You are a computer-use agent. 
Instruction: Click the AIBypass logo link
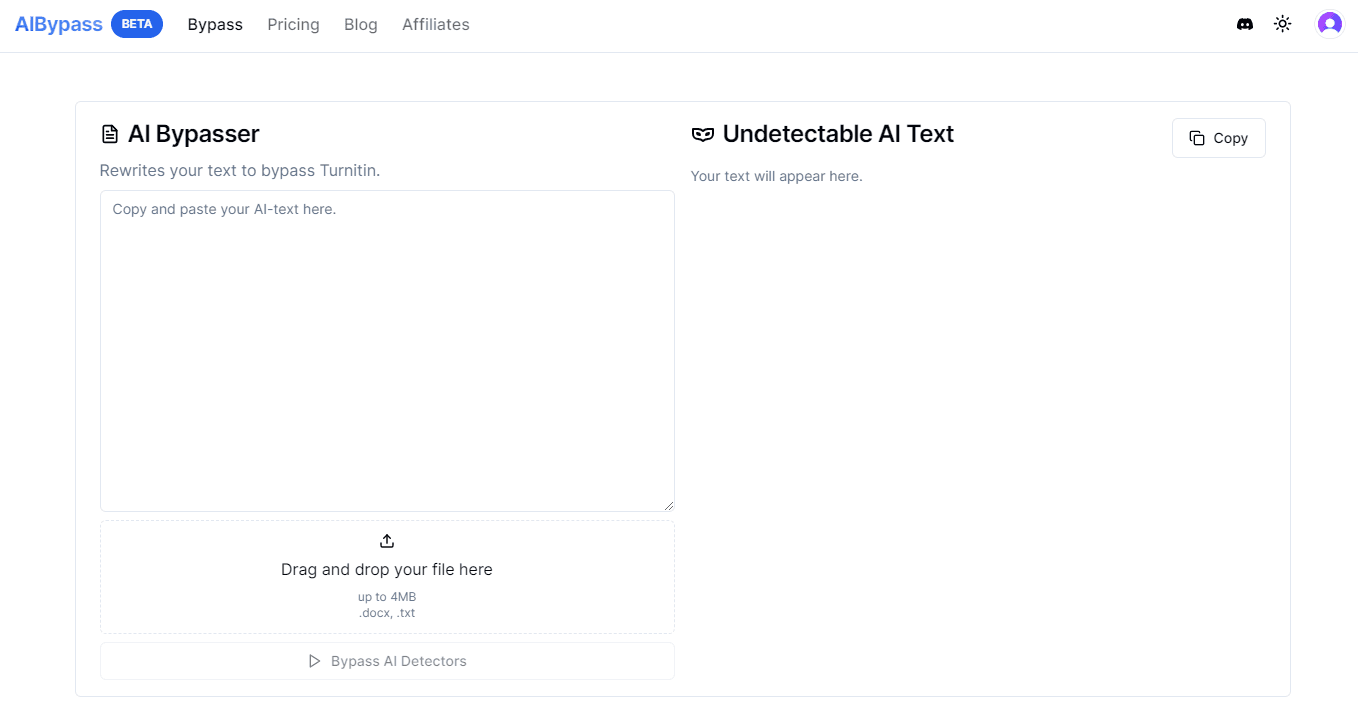click(x=59, y=24)
